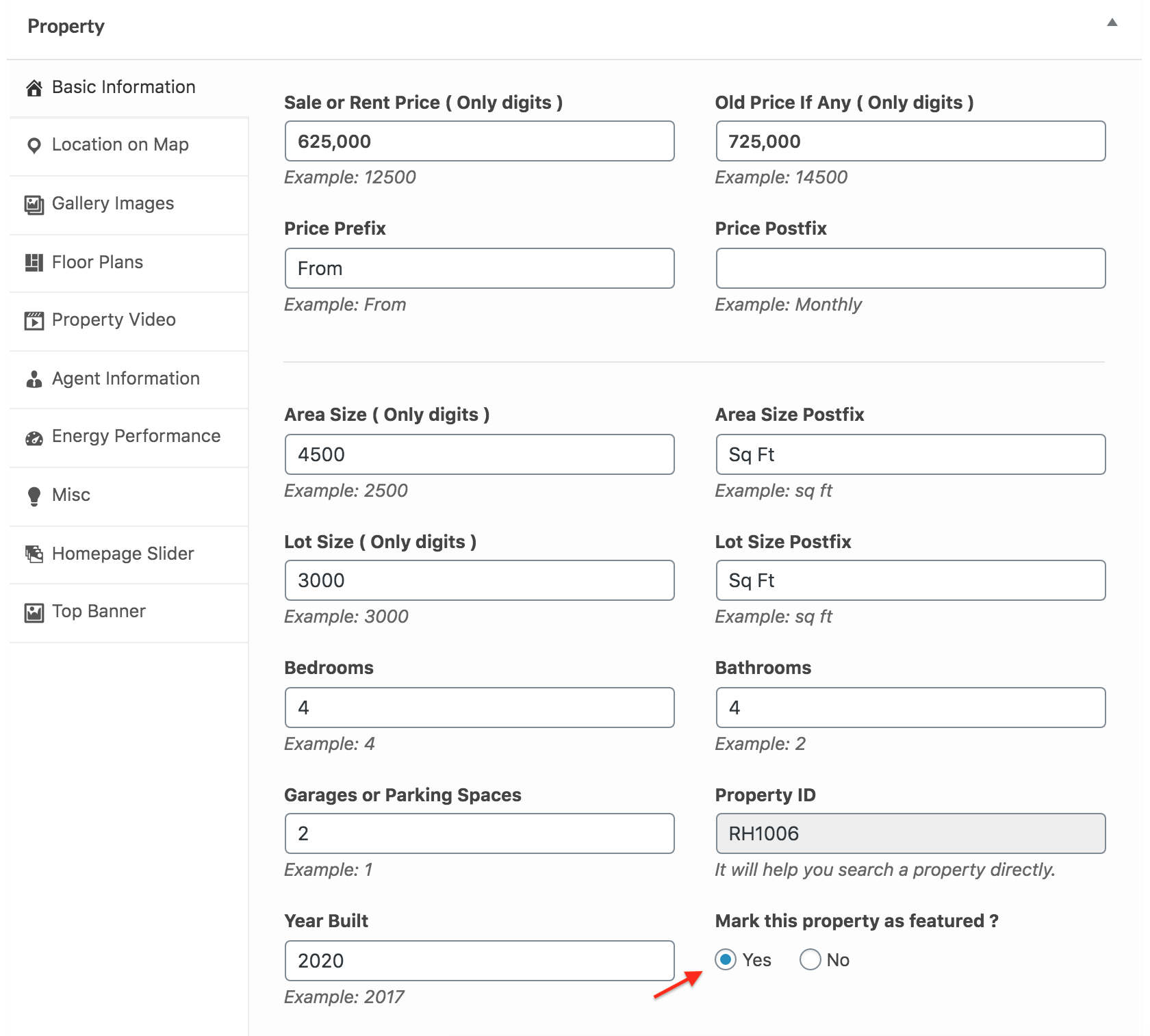Screen dimensions: 1150x1036
Task: Click the empty Price Postfix field
Action: point(910,268)
